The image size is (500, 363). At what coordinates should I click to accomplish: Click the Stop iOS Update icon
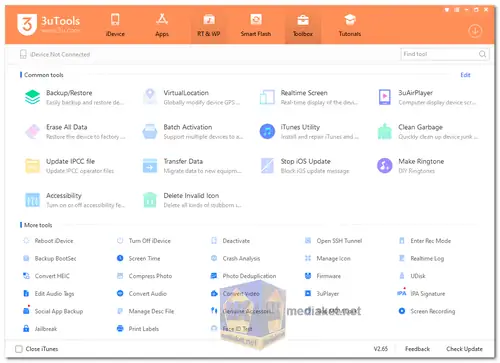(x=267, y=166)
